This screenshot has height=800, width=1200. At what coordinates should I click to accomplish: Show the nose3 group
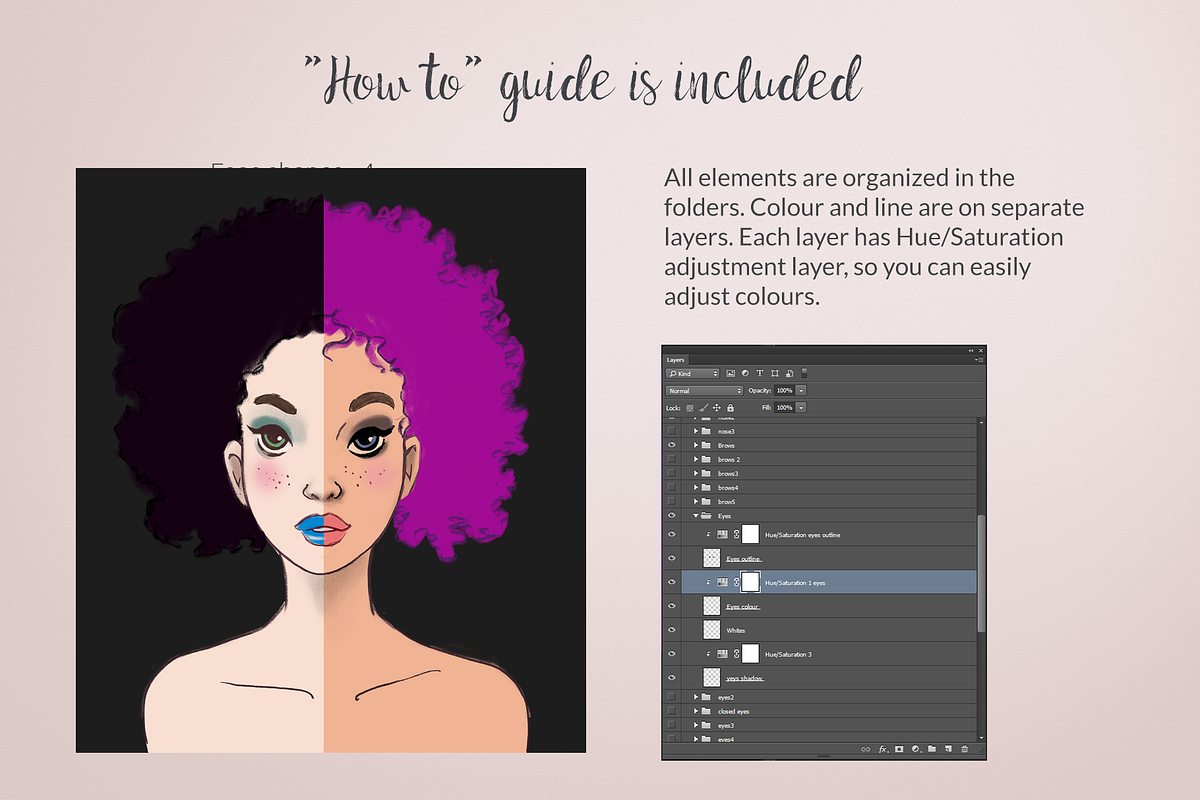point(671,431)
